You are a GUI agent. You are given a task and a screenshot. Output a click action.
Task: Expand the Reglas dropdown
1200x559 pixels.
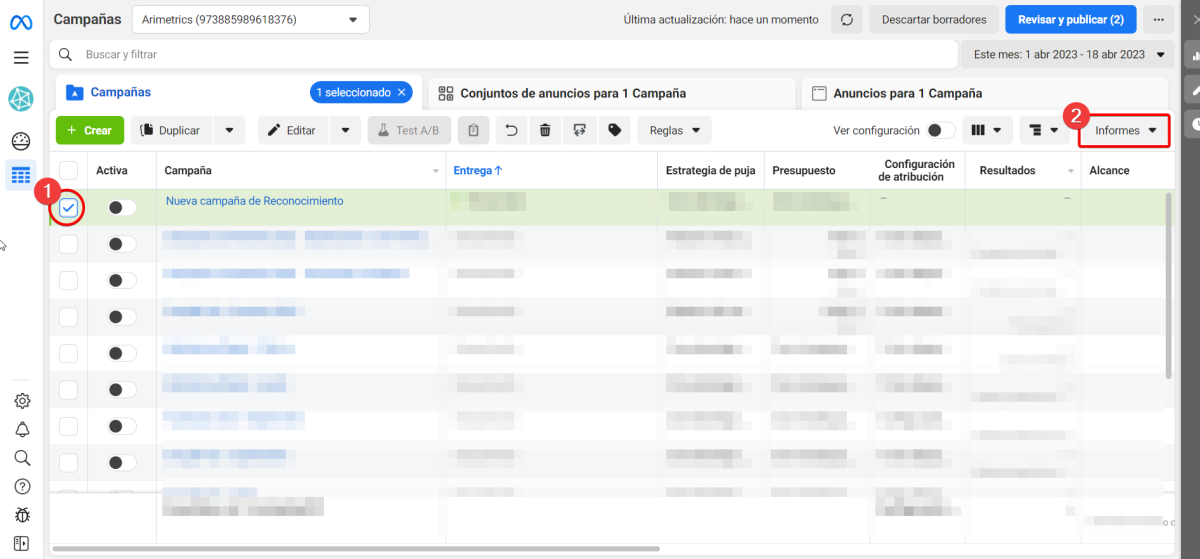[x=674, y=130]
